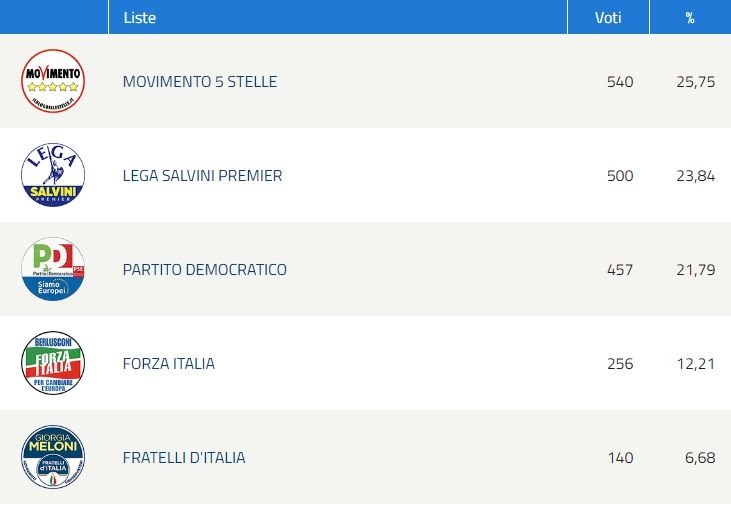
Task: Click the Movimento 5 Stelle party logo
Action: (53, 81)
